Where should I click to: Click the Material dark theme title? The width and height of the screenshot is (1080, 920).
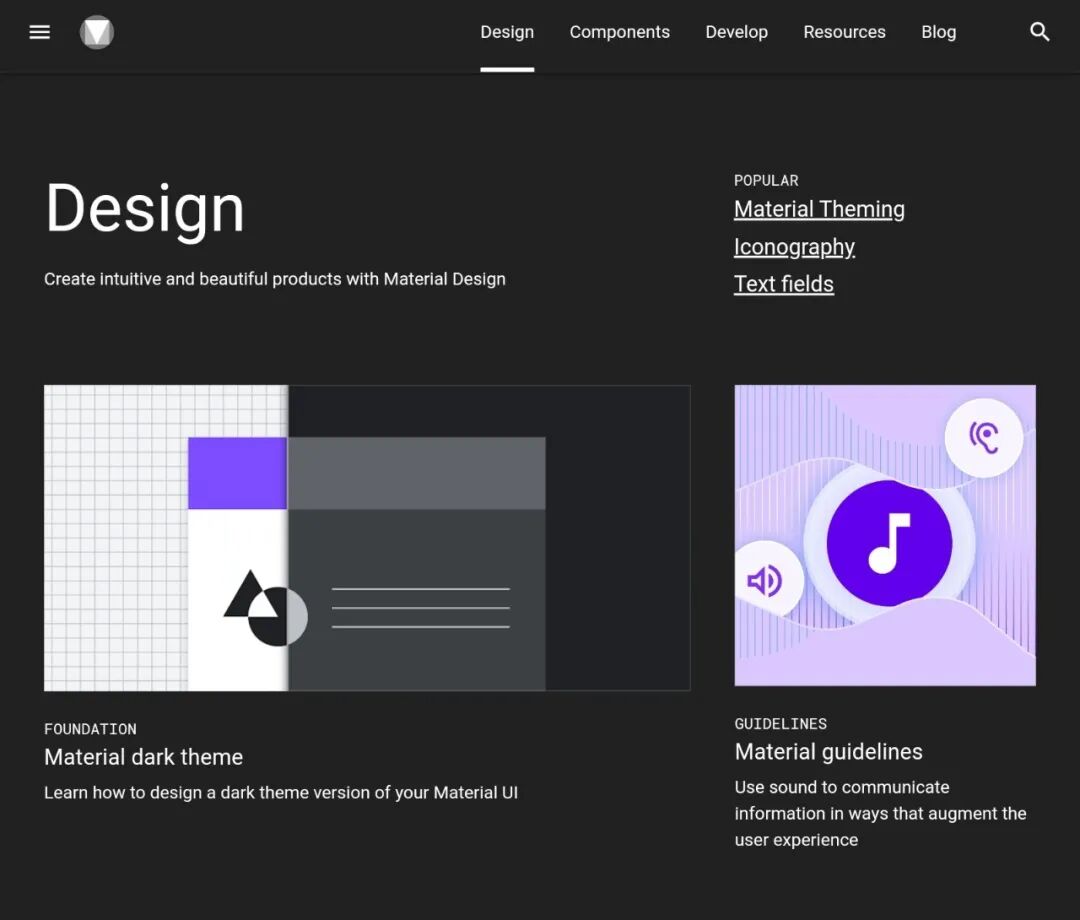click(143, 757)
